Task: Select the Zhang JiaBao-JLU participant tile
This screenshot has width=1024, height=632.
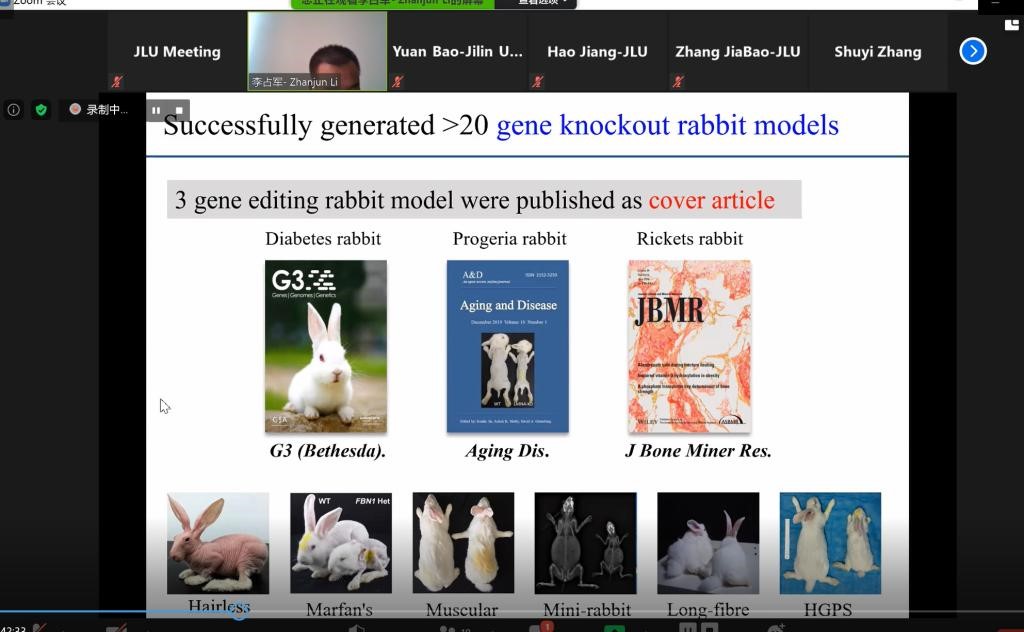Action: [737, 52]
